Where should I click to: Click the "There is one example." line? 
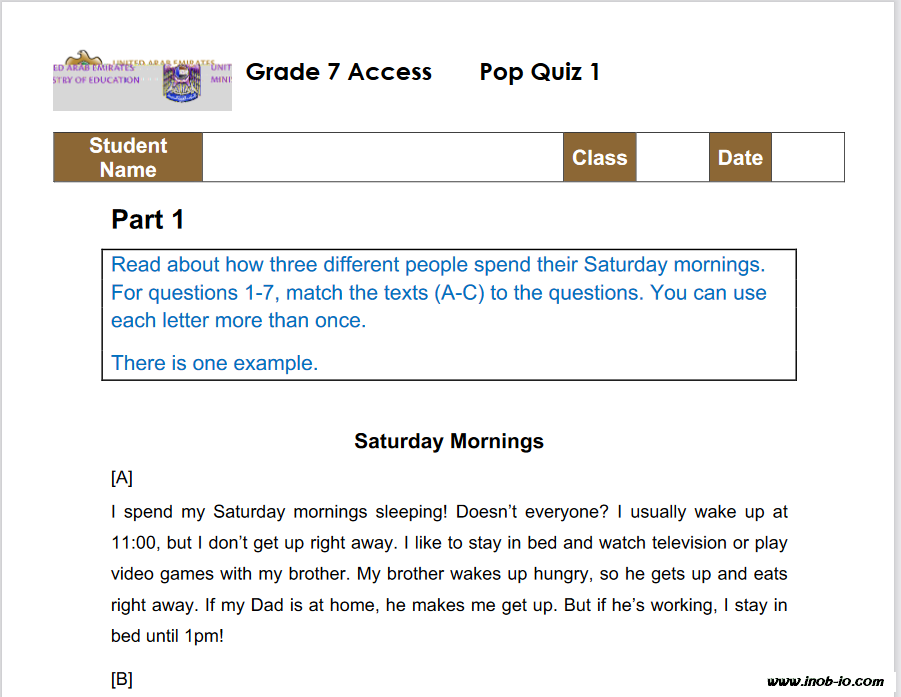point(214,363)
